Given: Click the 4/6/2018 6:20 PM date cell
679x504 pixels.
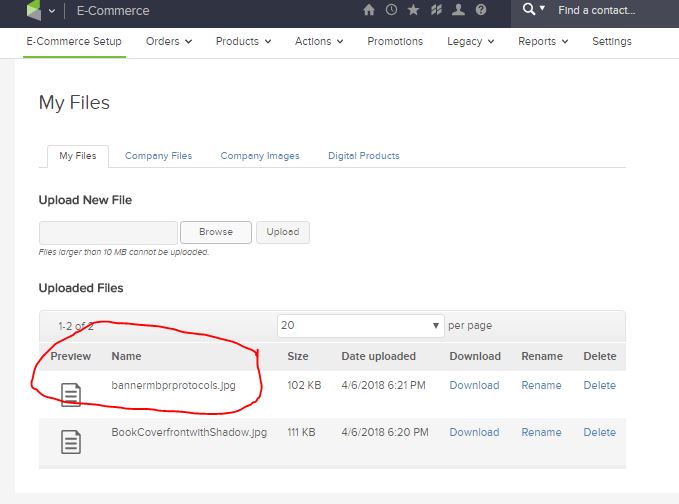Looking at the screenshot, I should point(385,432).
